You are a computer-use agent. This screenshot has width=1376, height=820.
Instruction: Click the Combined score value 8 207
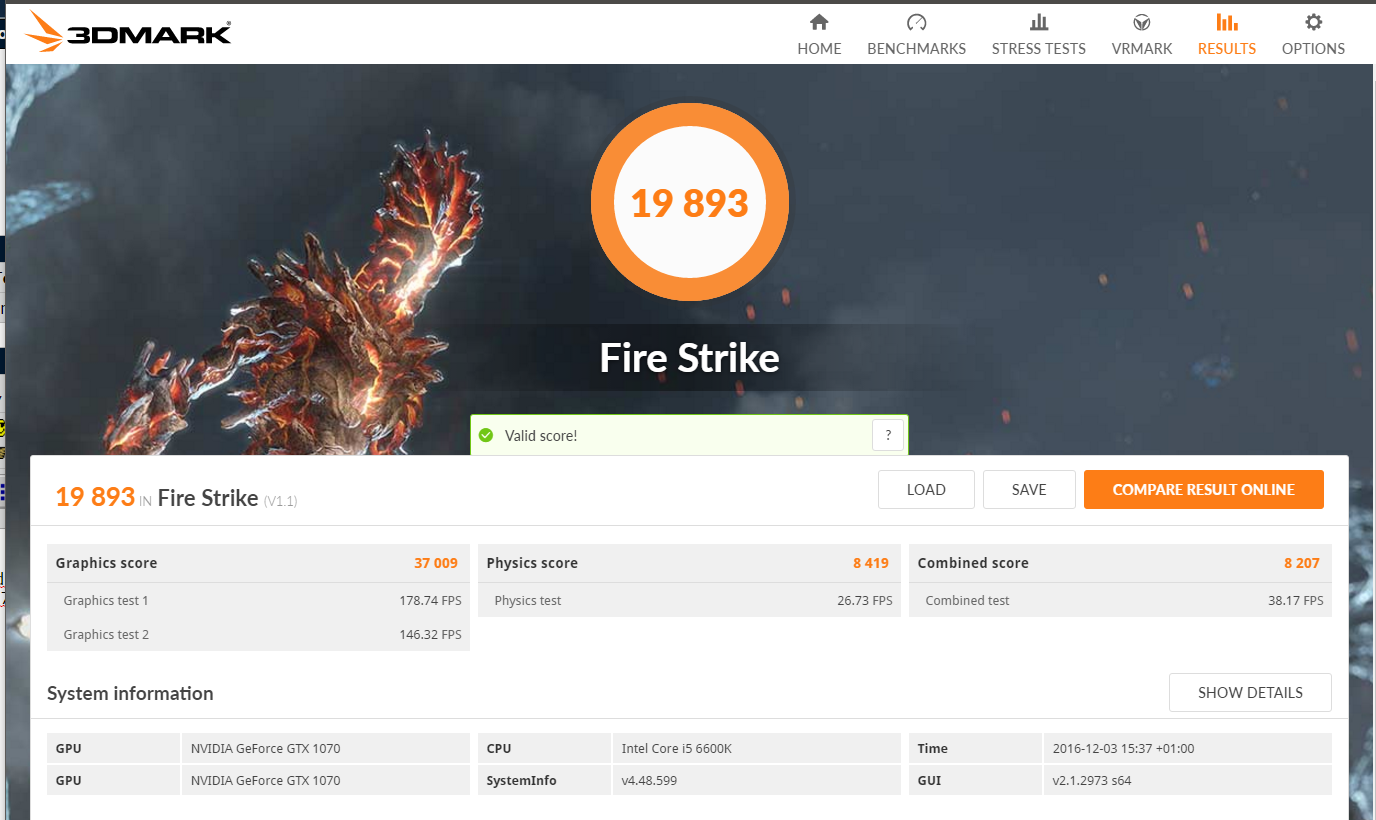click(1302, 563)
